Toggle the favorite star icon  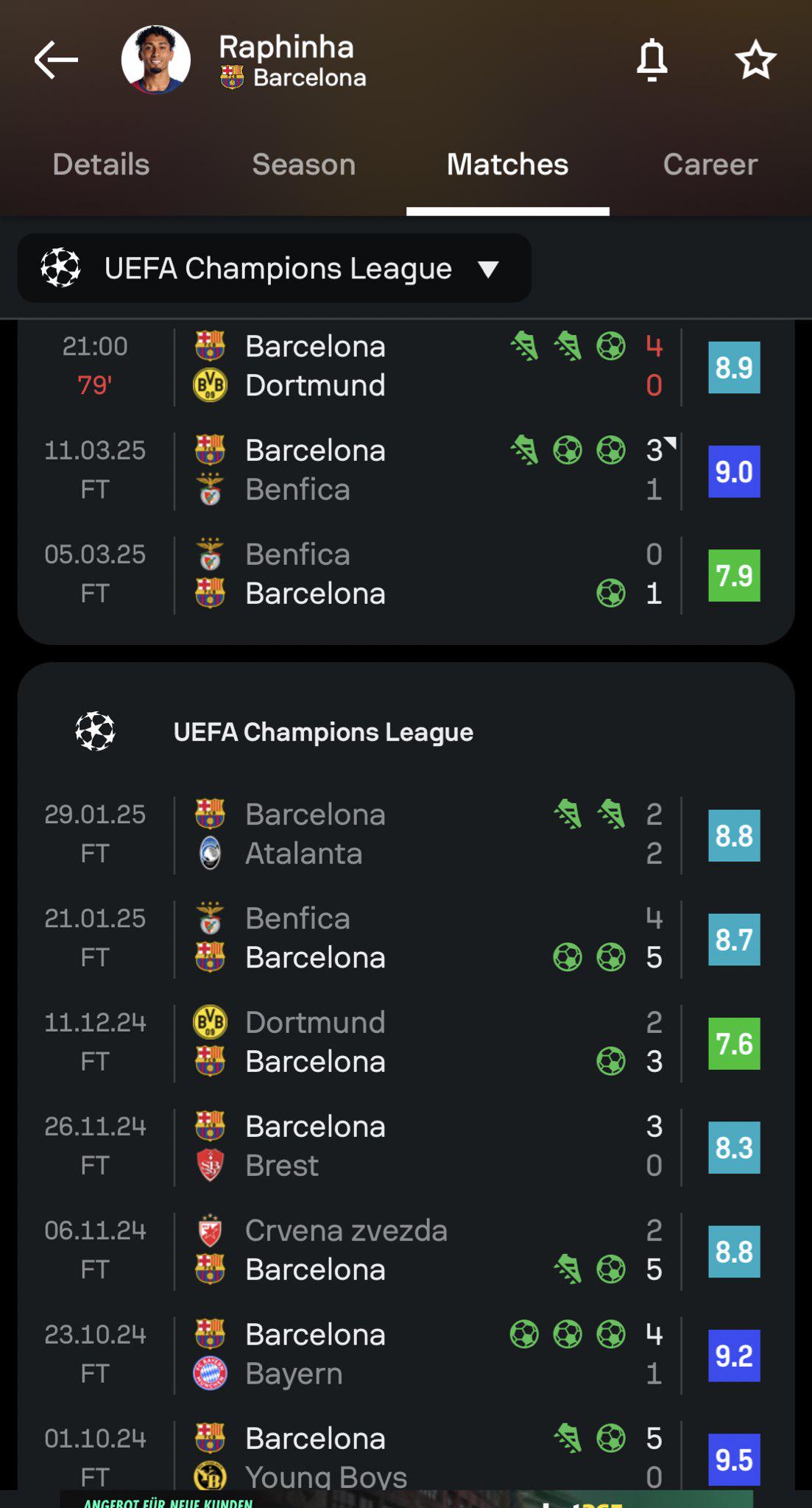[x=755, y=60]
